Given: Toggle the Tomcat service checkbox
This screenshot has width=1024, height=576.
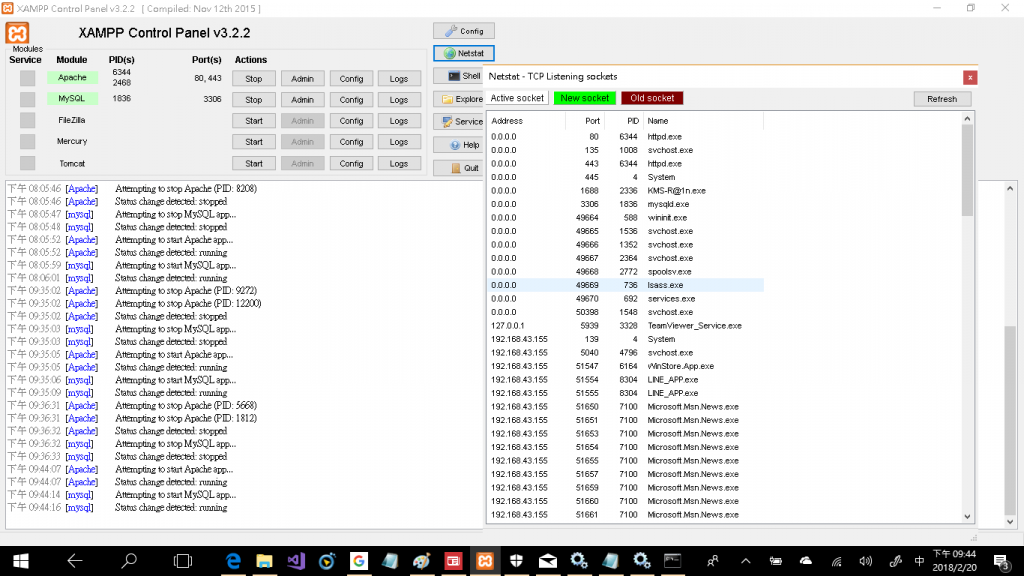Looking at the screenshot, I should pyautogui.click(x=27, y=163).
